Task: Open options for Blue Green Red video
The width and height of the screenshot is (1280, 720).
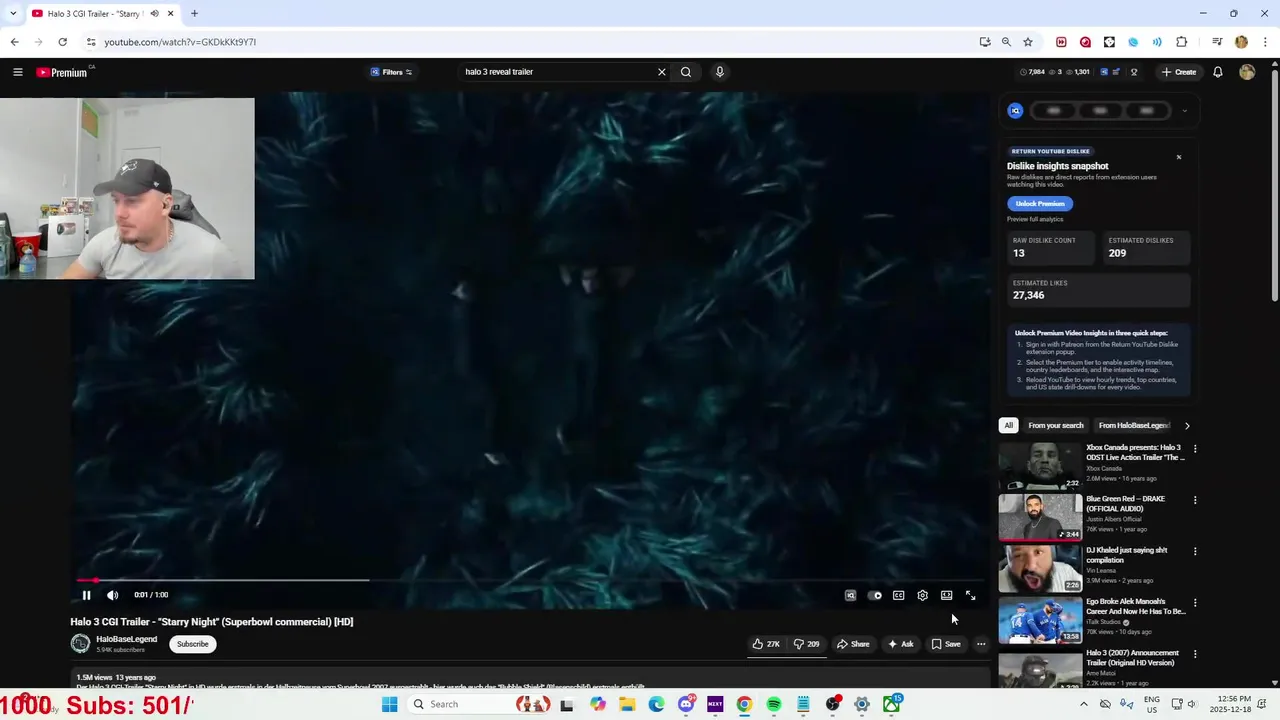Action: pyautogui.click(x=1194, y=500)
